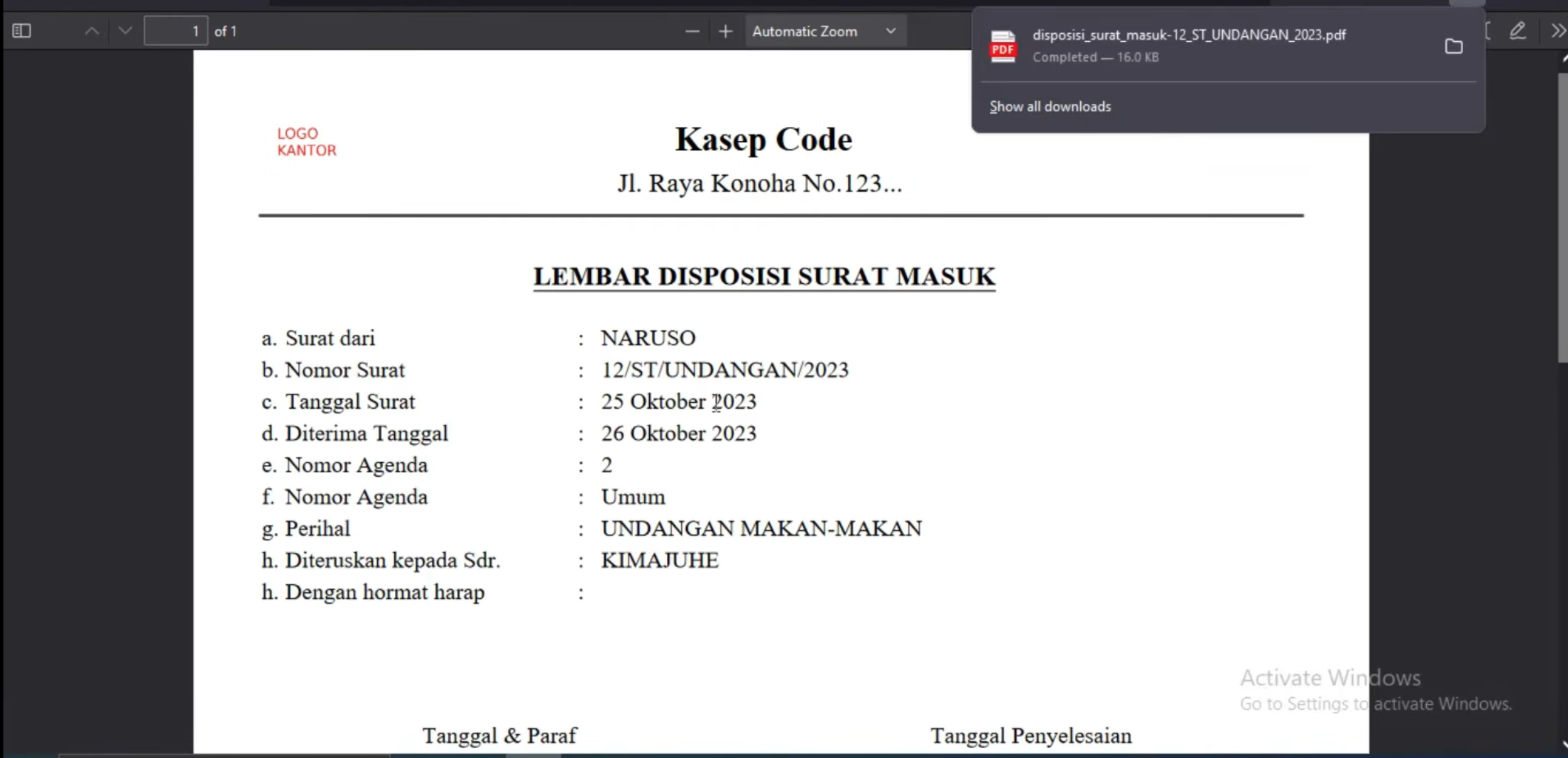Click the date 26 Oktober 2023
This screenshot has height=758, width=1568.
(x=679, y=434)
